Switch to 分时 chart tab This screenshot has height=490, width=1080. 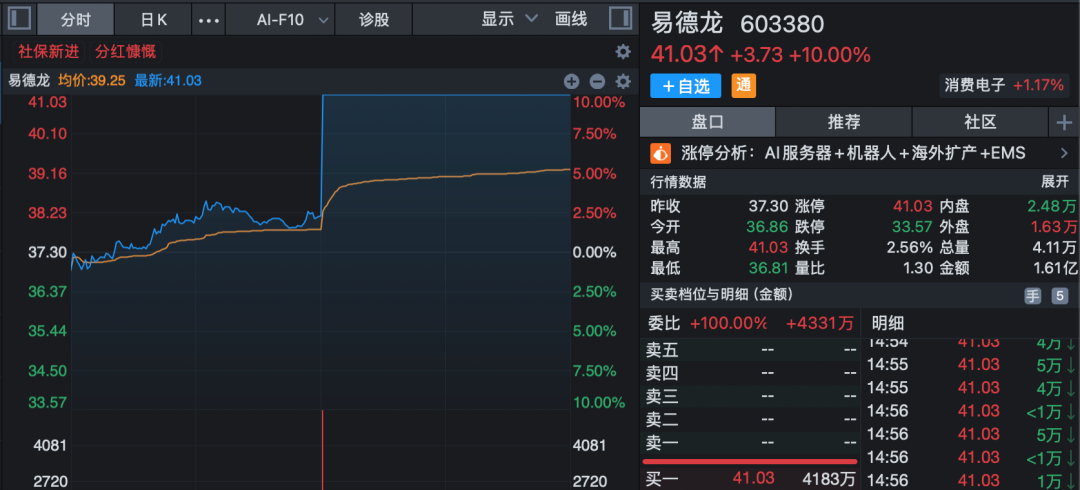(75, 19)
